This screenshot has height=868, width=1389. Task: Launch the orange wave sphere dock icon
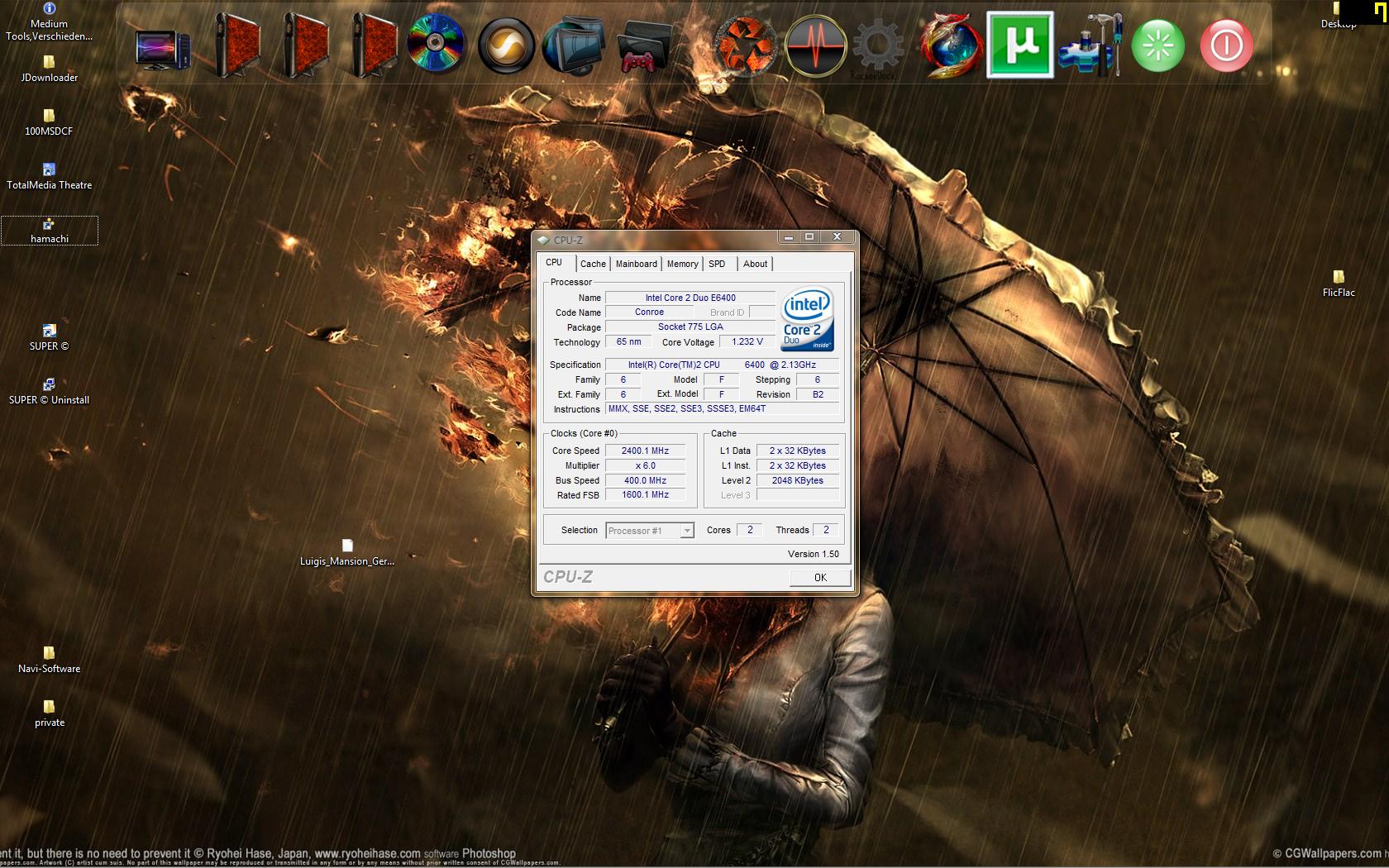click(507, 45)
